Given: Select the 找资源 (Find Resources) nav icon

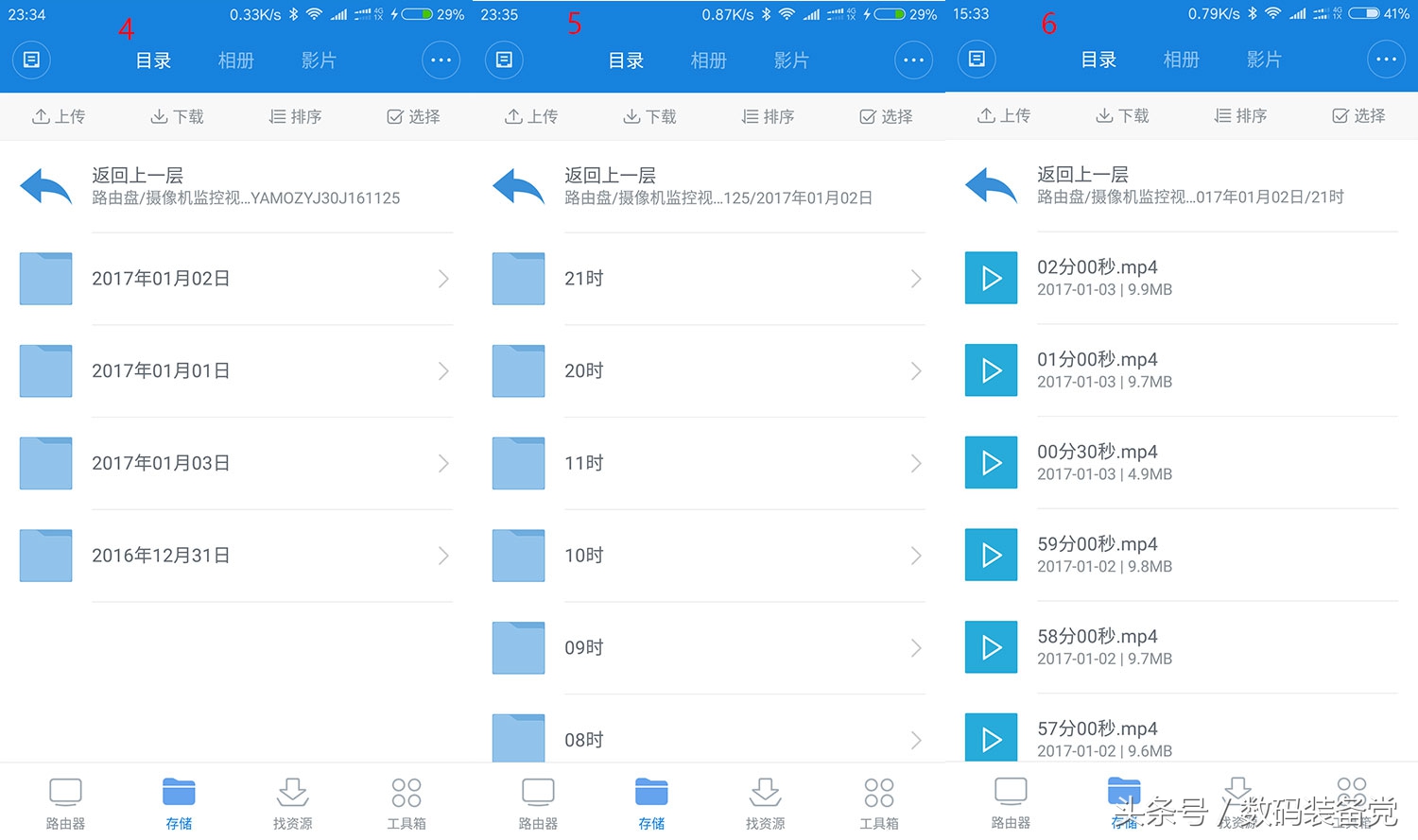Looking at the screenshot, I should click(x=292, y=794).
